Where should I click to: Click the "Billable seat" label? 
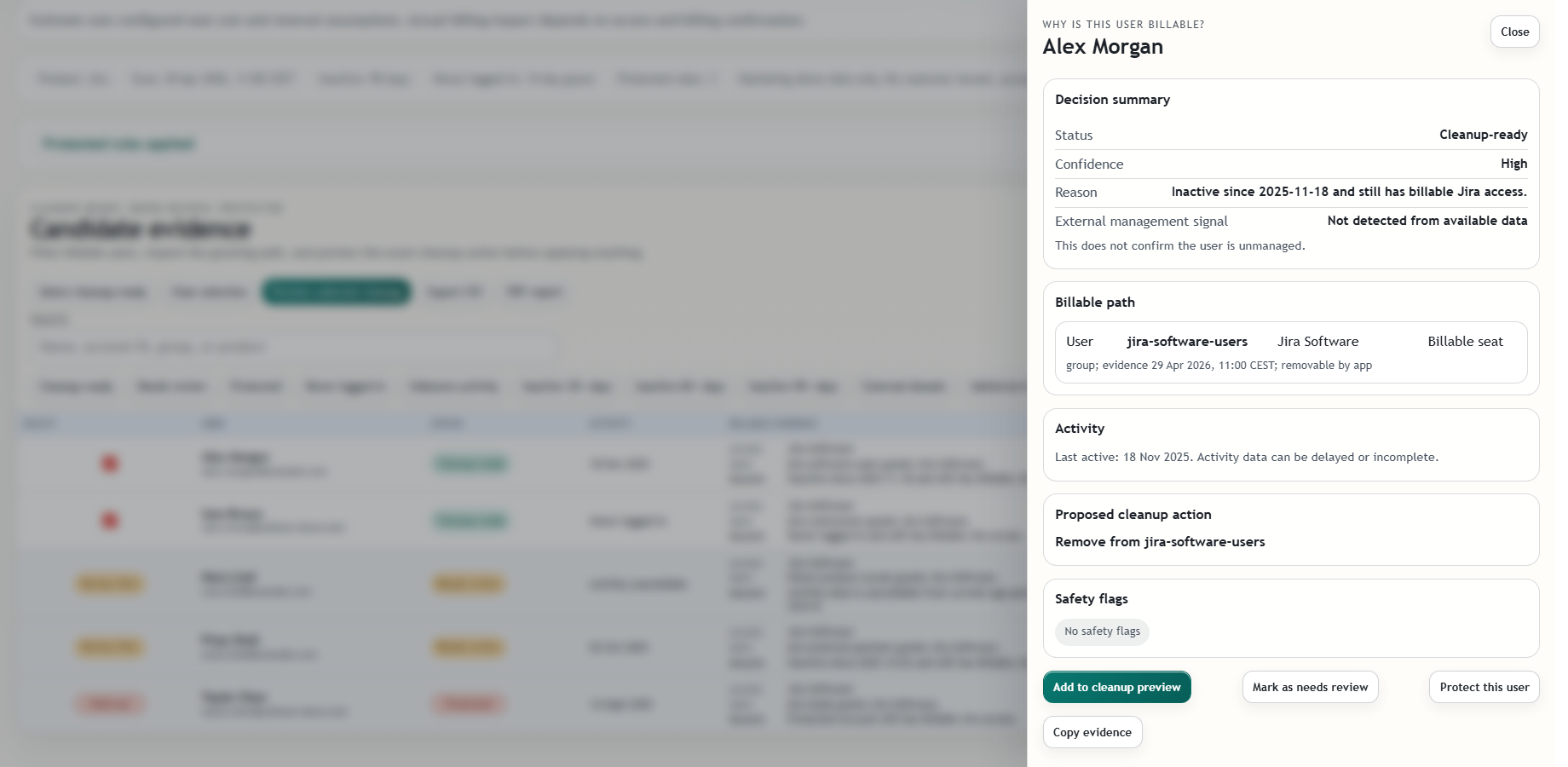point(1465,341)
